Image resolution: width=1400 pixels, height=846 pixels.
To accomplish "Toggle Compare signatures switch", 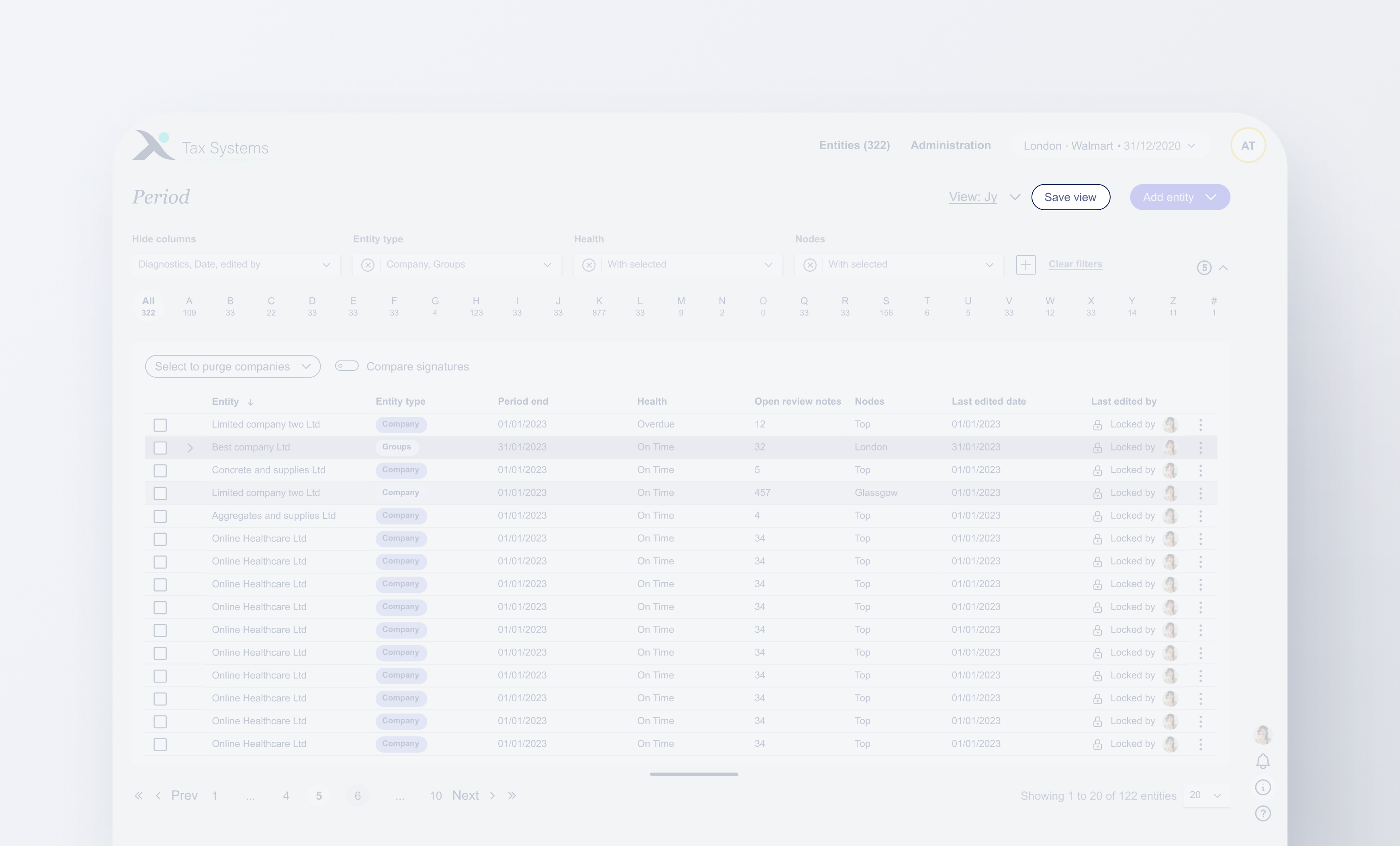I will (347, 366).
